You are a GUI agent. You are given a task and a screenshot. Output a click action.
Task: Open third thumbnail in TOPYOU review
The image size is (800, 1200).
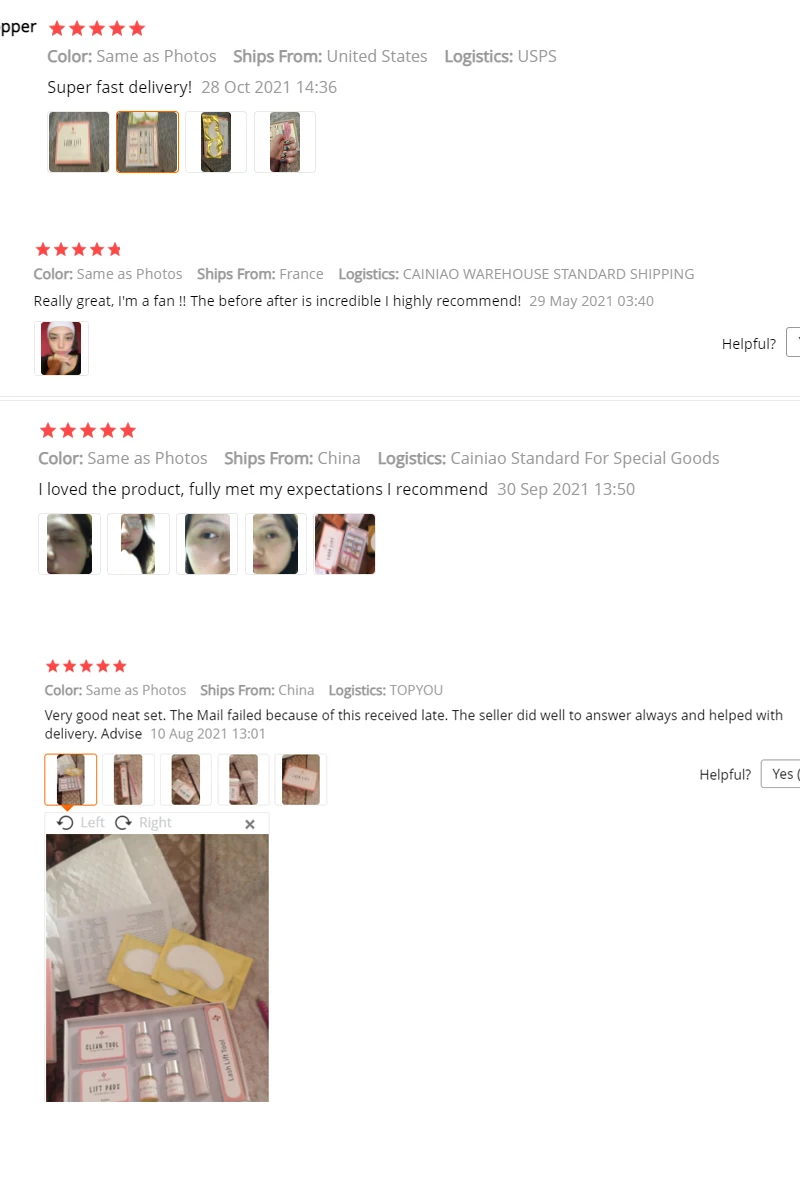[x=186, y=780]
